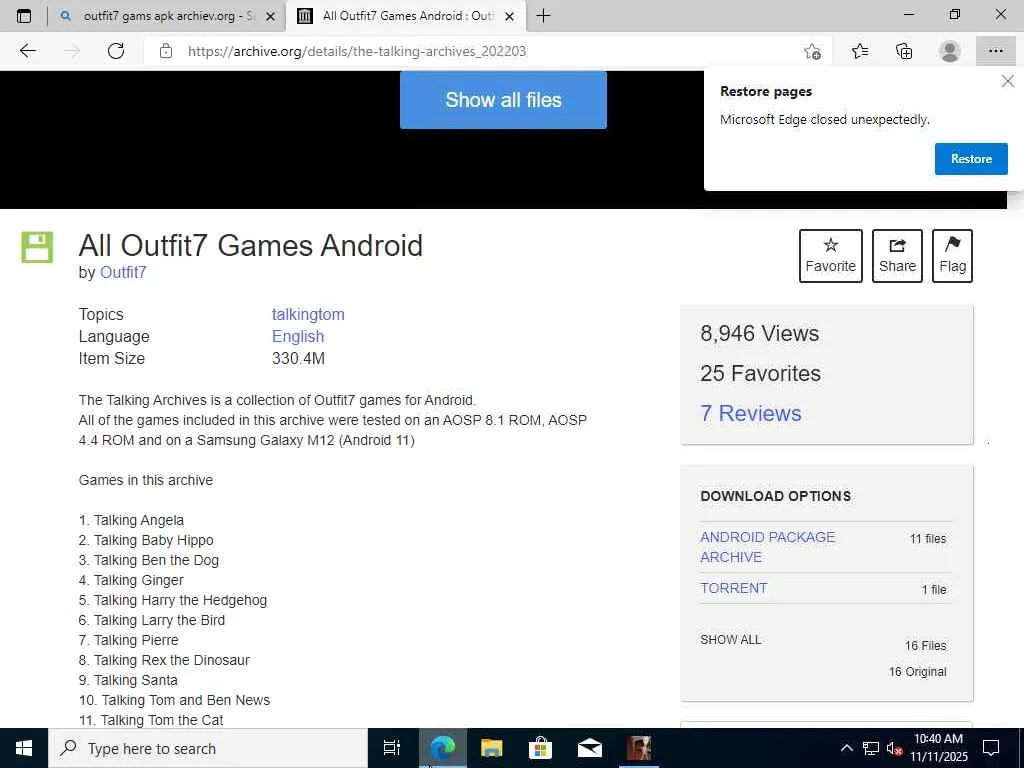Click '3. Talking Ben the Dog' text
1024x768 pixels.
click(148, 560)
